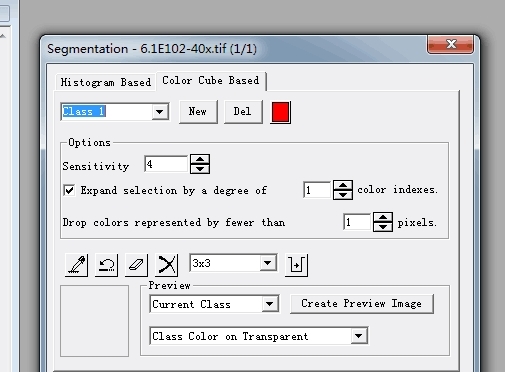Image resolution: width=505 pixels, height=372 pixels.
Task: Decrease Sensitivity with the down arrow
Action: [200, 169]
